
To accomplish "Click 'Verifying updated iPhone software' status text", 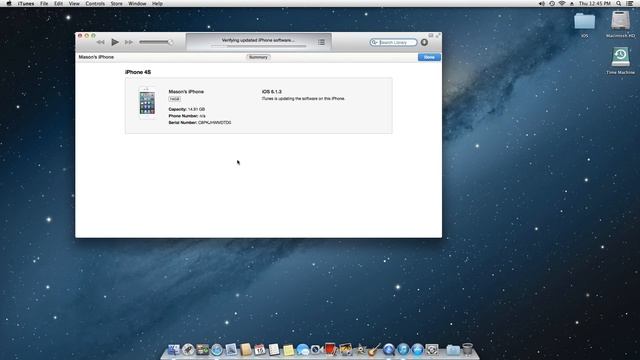I will pyautogui.click(x=258, y=40).
